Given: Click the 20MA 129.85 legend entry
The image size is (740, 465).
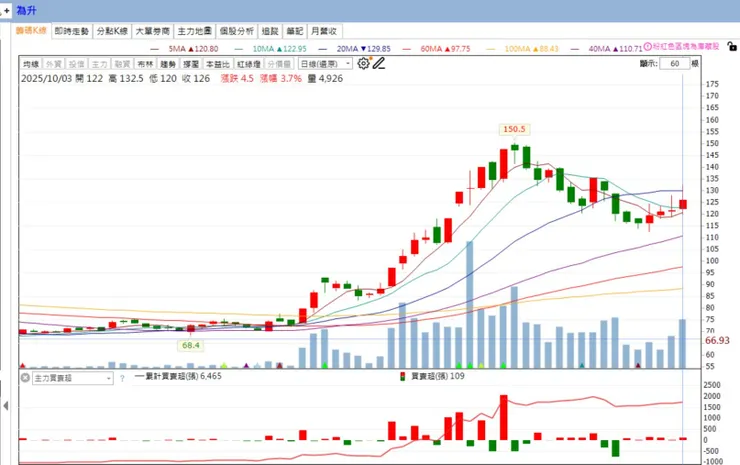Looking at the screenshot, I should (x=354, y=49).
